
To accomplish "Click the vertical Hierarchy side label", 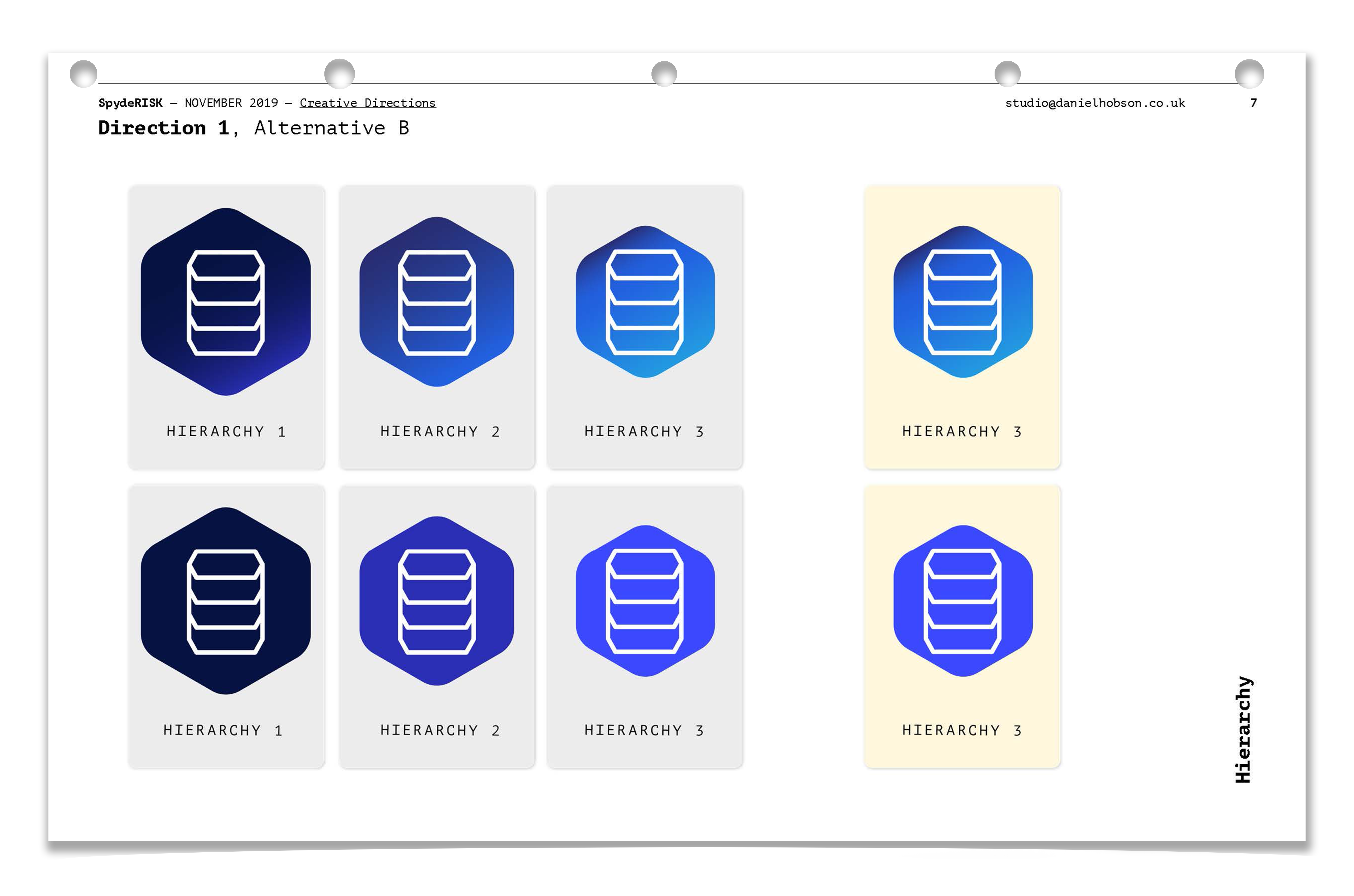I will point(1243,729).
